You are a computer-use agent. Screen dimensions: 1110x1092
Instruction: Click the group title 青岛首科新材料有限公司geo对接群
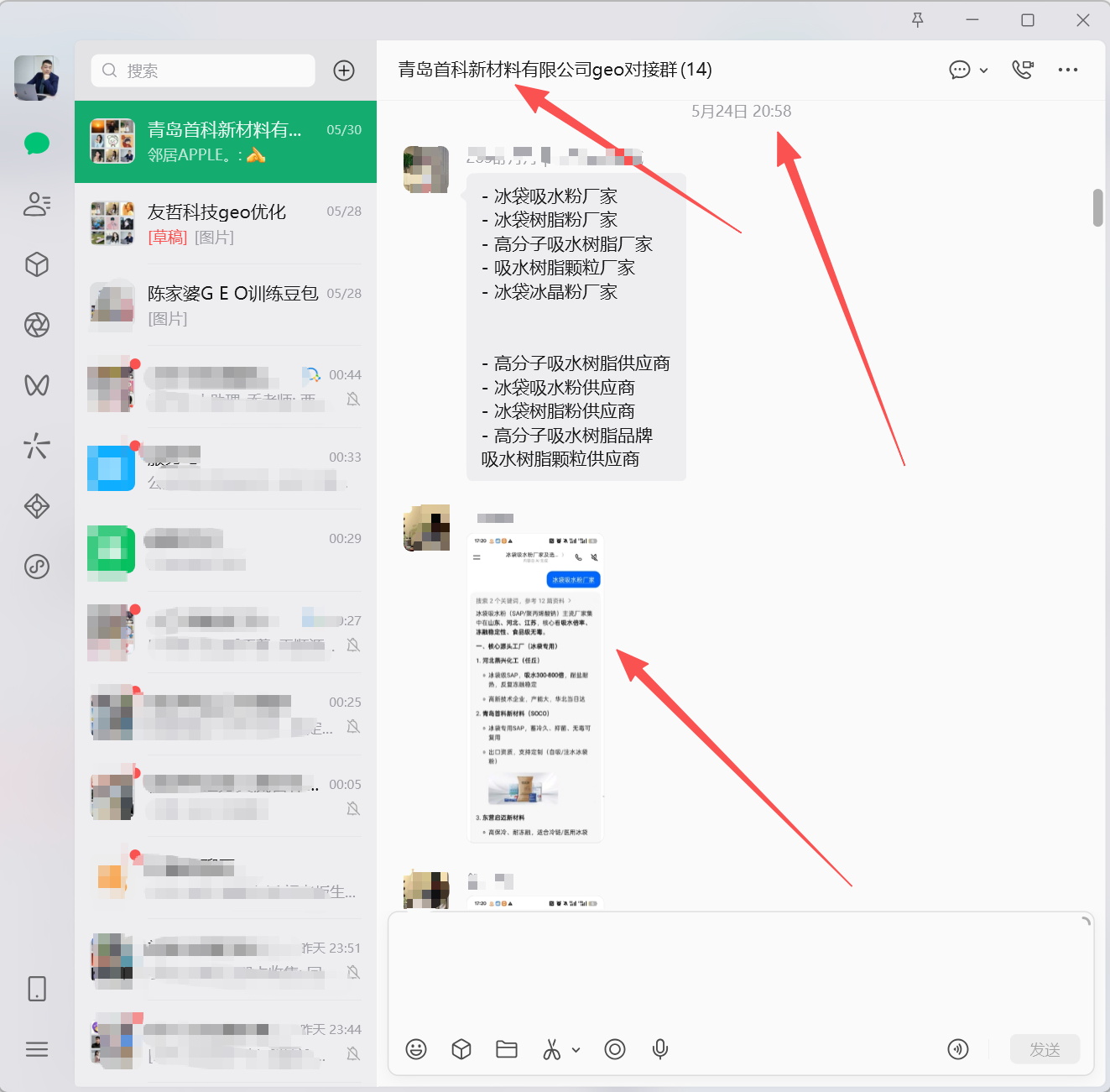(x=555, y=70)
